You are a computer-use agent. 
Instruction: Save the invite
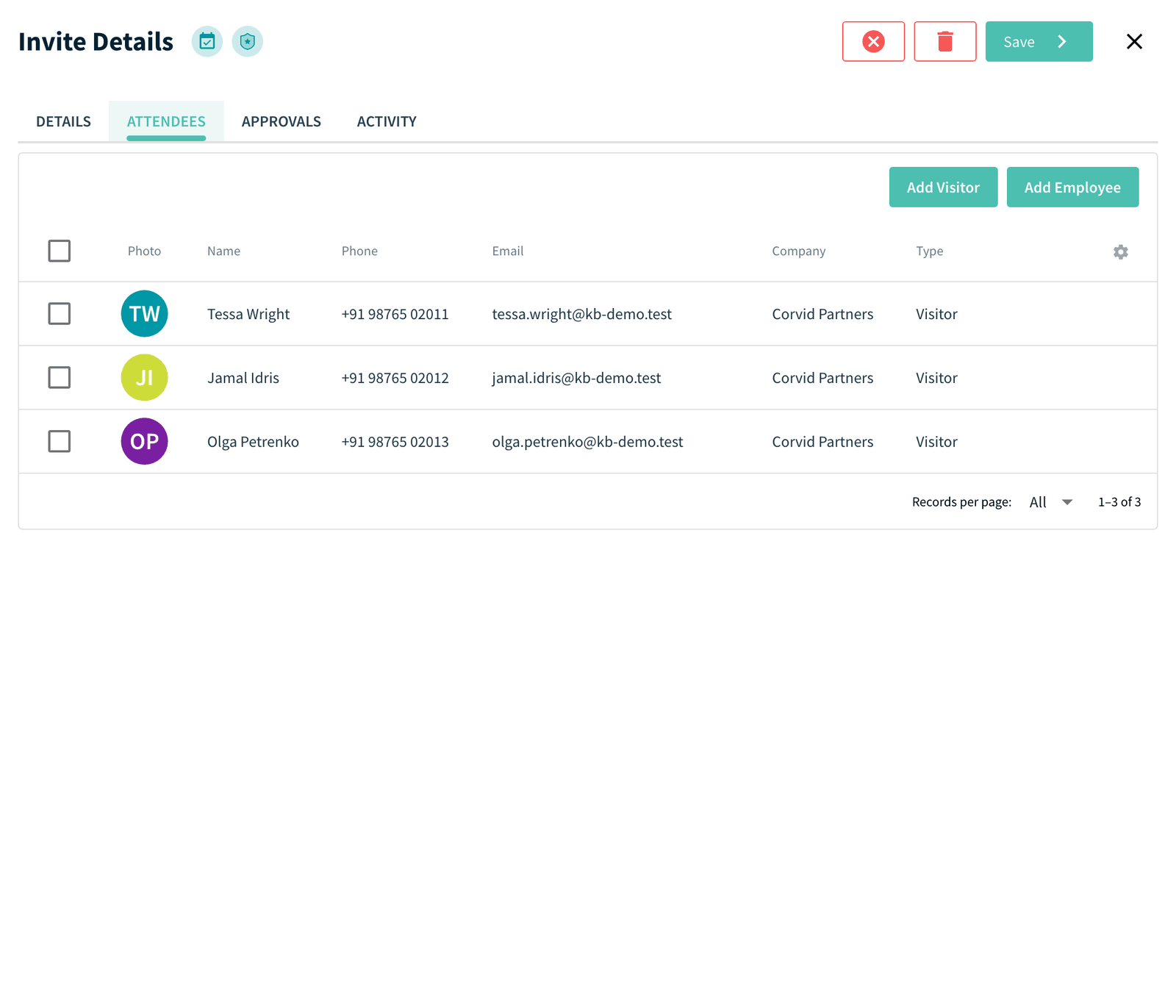(x=1039, y=41)
